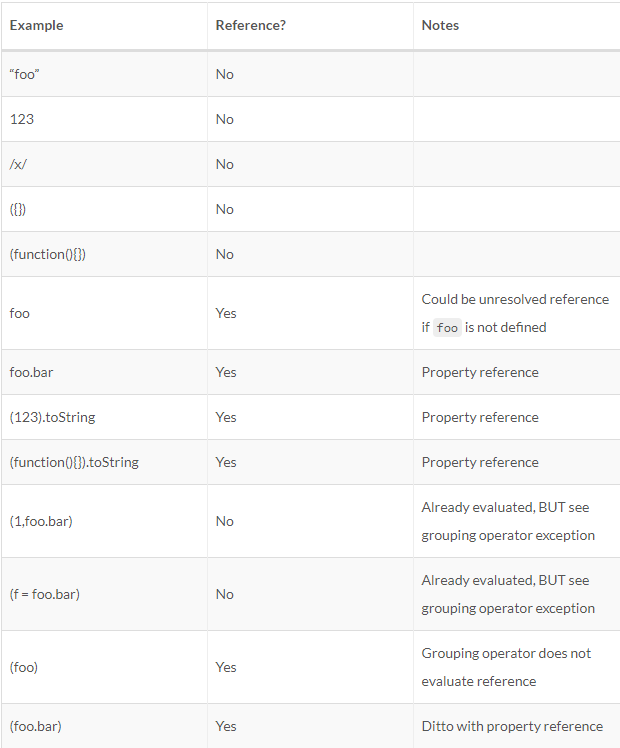Click the 'No' cell in the /x/ row

225,164
